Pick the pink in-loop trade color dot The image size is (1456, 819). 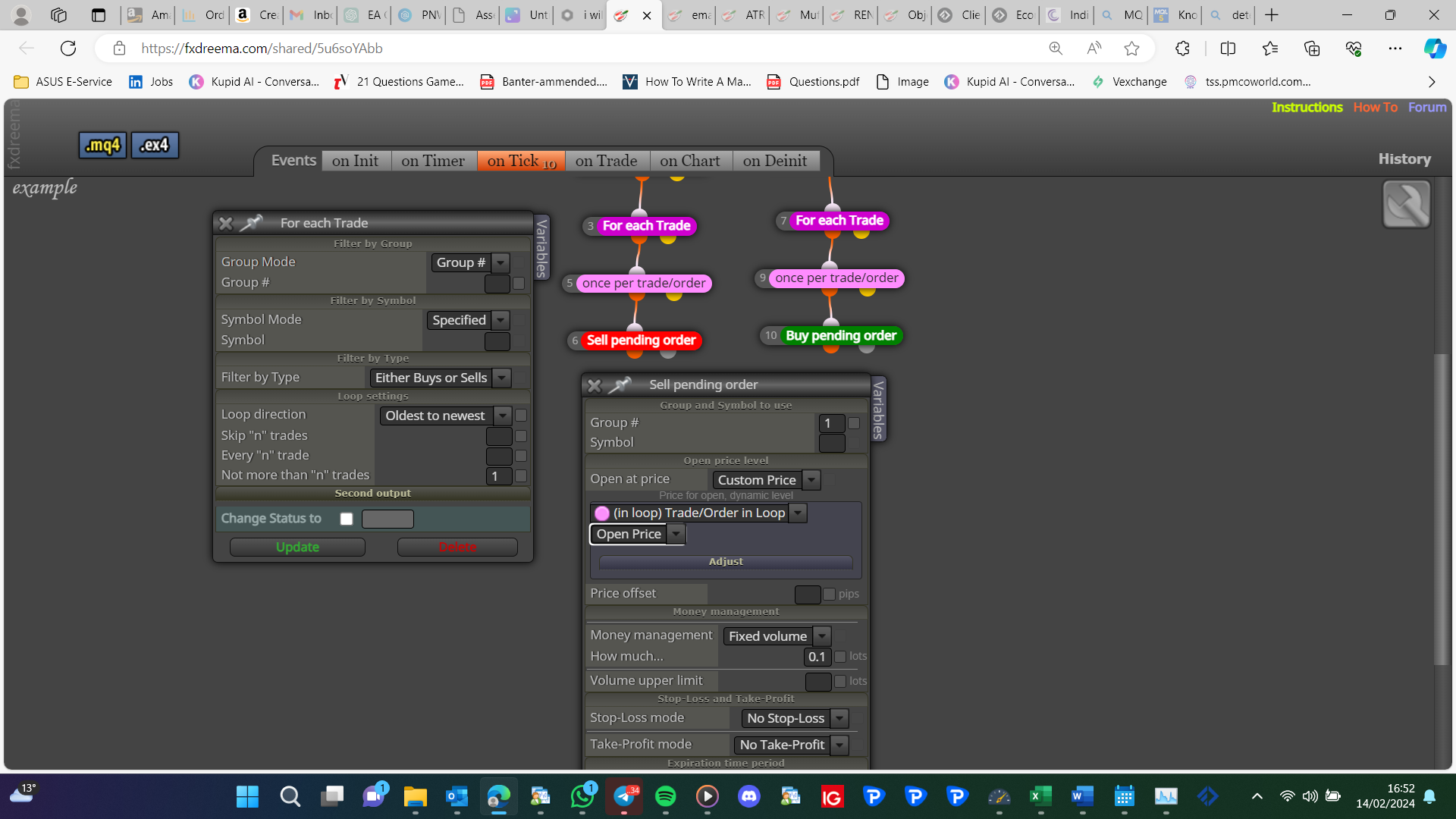coord(602,513)
